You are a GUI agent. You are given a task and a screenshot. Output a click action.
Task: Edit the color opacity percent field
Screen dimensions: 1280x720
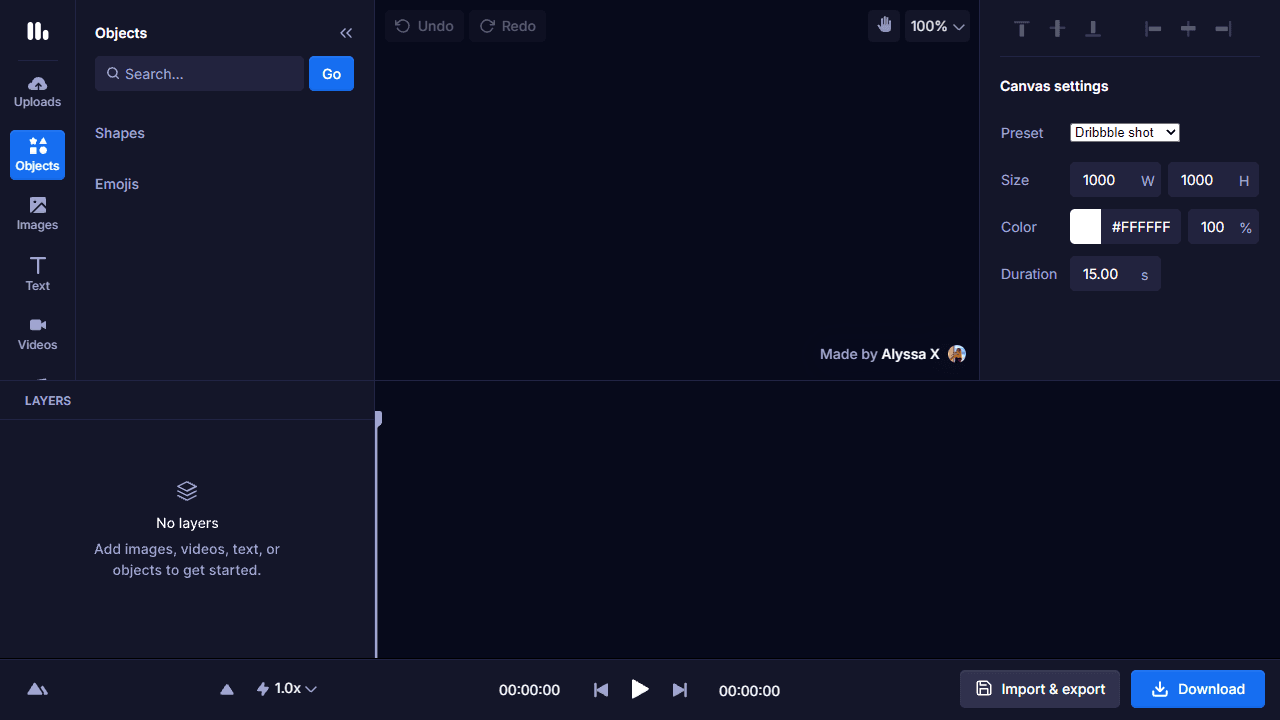tap(1223, 227)
